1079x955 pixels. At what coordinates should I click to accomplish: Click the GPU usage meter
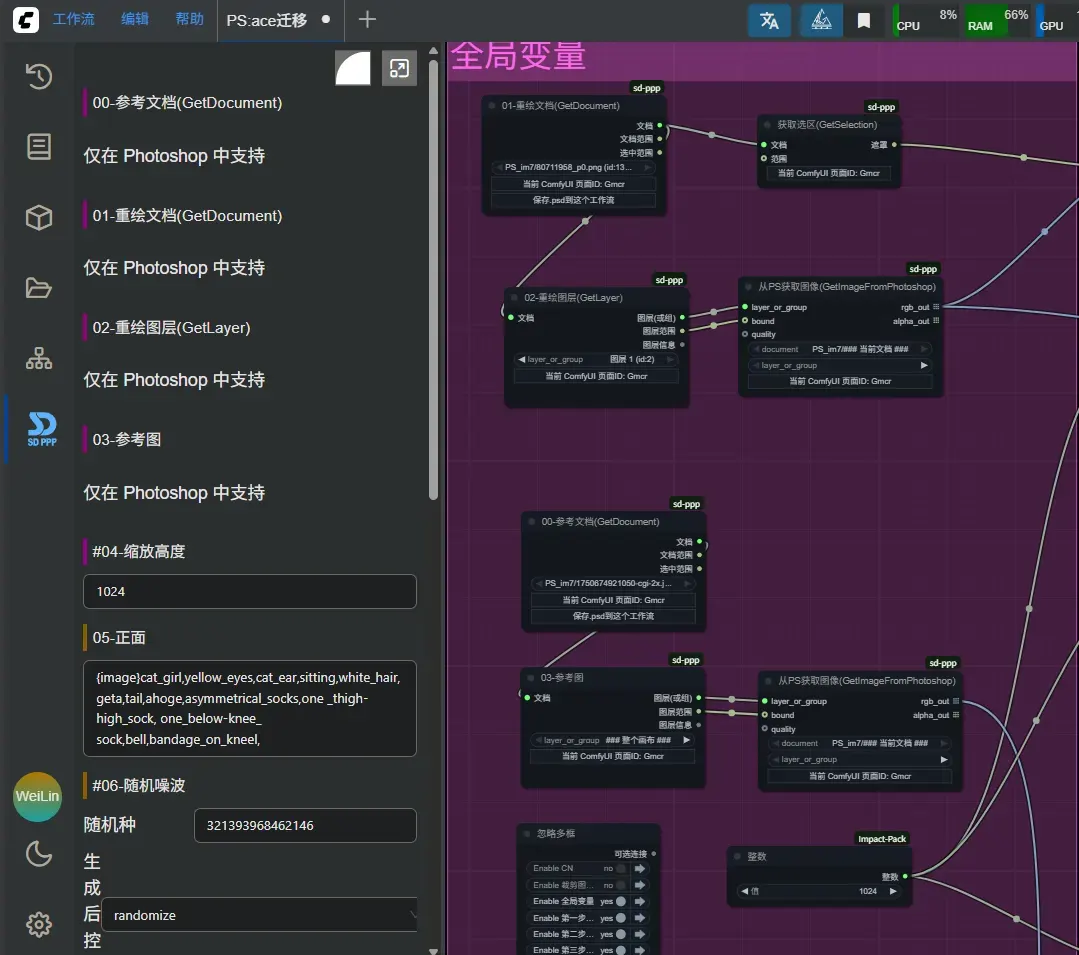click(1057, 20)
